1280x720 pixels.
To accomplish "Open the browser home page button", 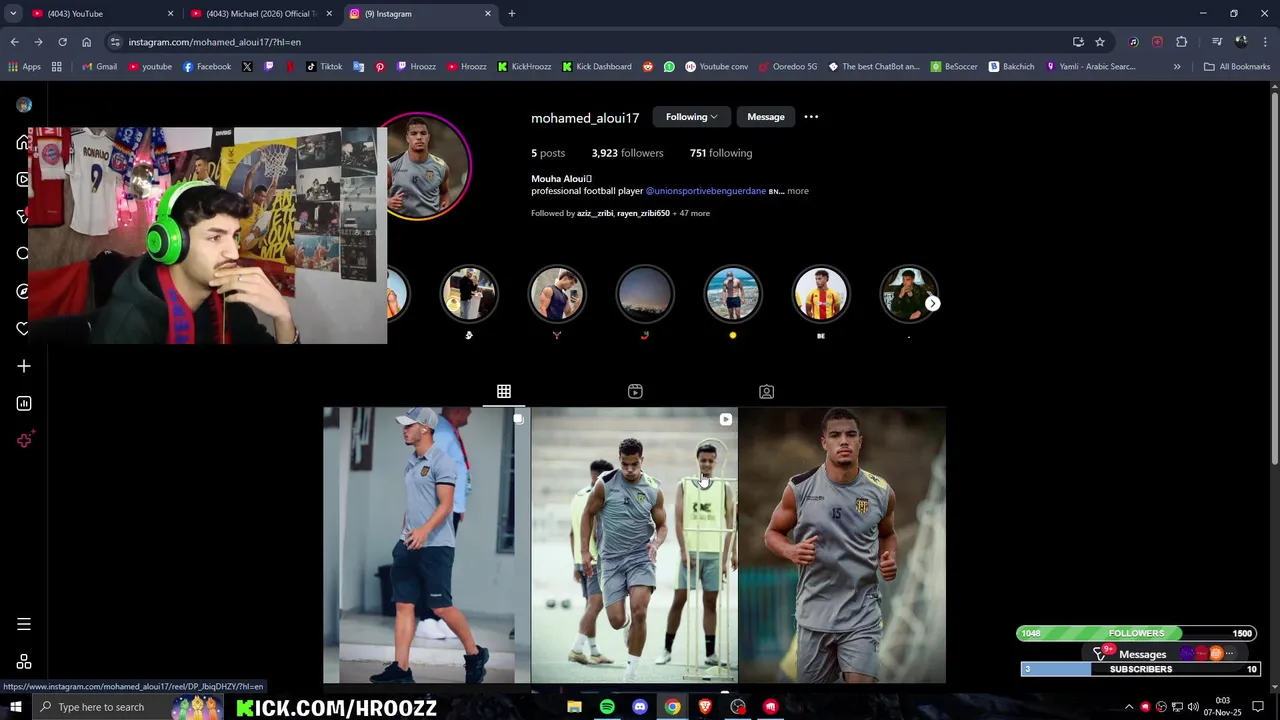I will (86, 42).
